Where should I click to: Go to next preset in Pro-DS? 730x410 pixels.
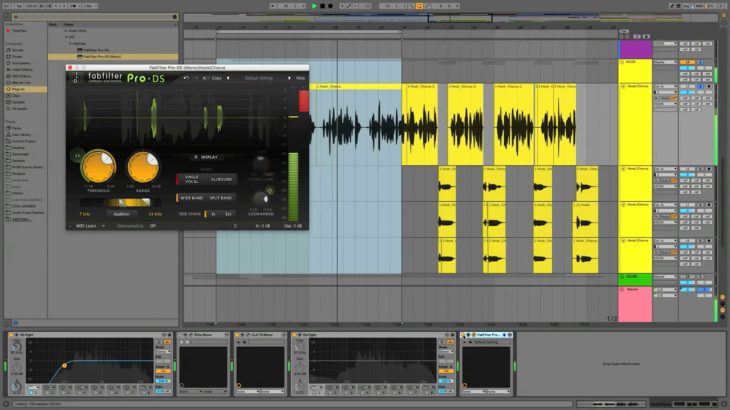pos(289,78)
